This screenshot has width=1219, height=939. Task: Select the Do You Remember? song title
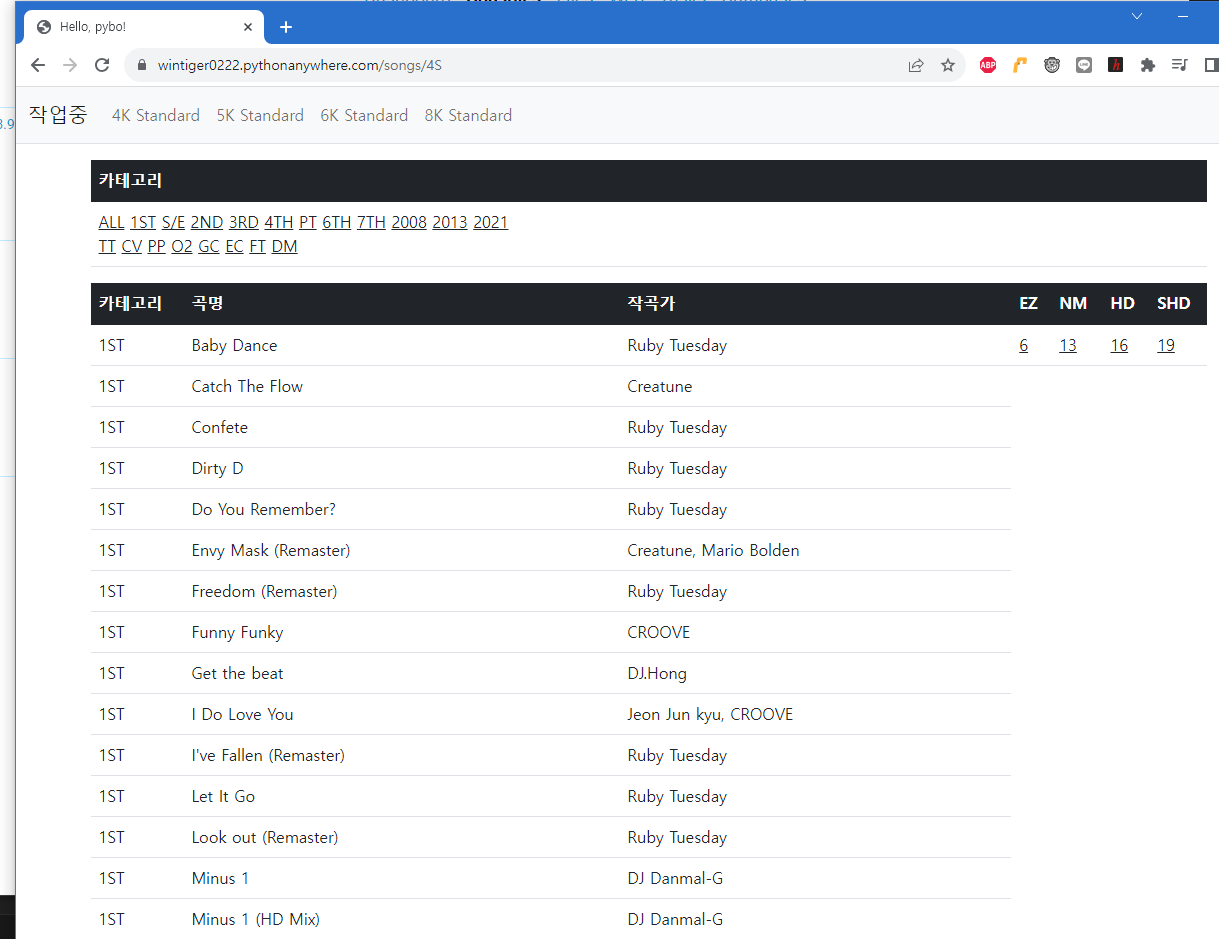pos(264,509)
